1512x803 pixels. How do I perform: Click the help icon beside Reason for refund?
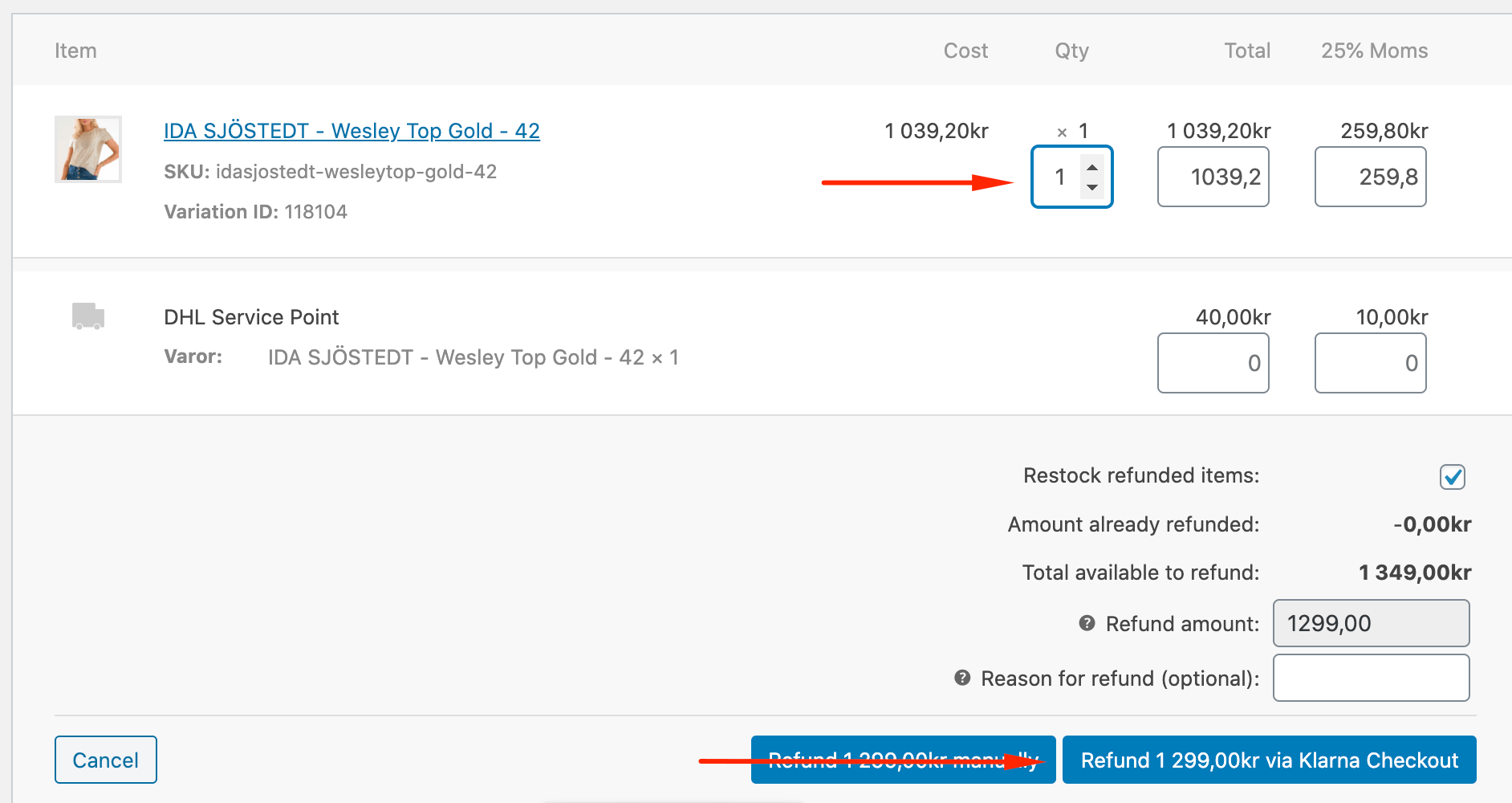(x=962, y=679)
